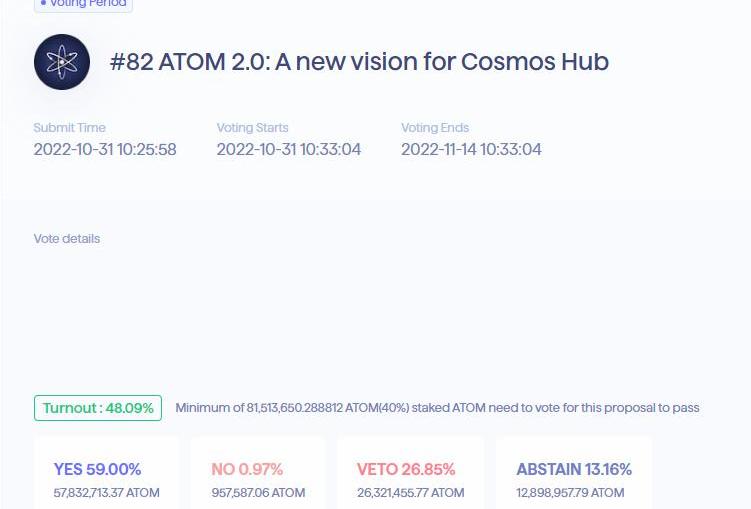This screenshot has height=509, width=751.
Task: Click the 57,832,713.37 ATOM yes amount
Action: tap(106, 493)
